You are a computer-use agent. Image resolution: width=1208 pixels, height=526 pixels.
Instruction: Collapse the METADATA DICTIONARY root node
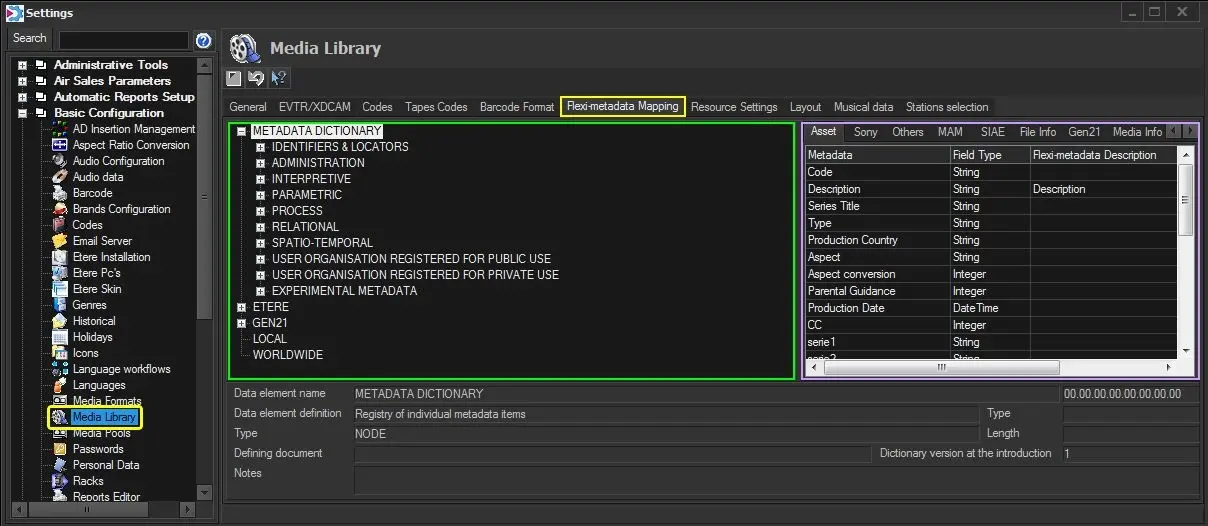242,131
